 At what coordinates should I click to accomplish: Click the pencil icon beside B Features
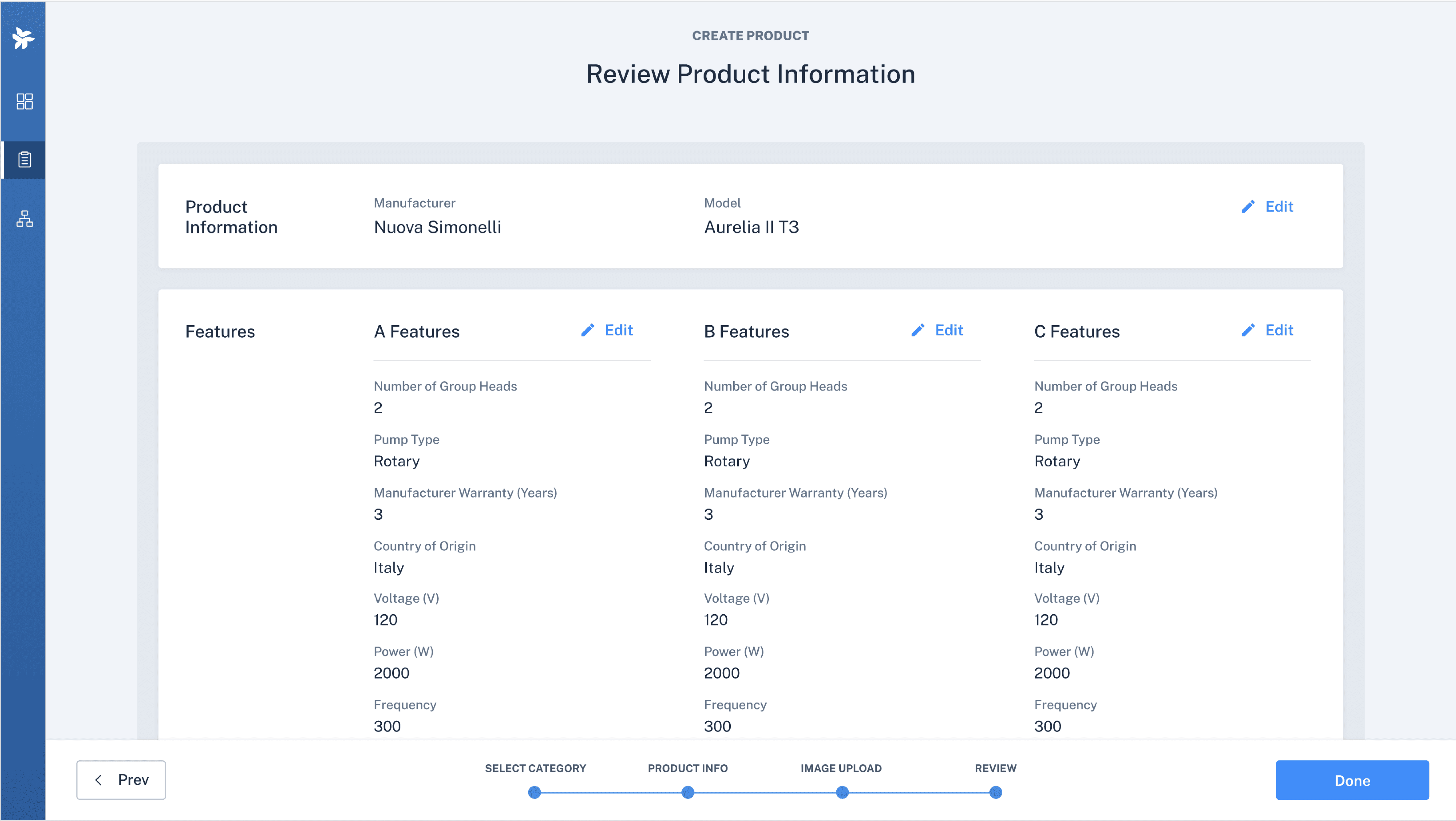click(917, 330)
